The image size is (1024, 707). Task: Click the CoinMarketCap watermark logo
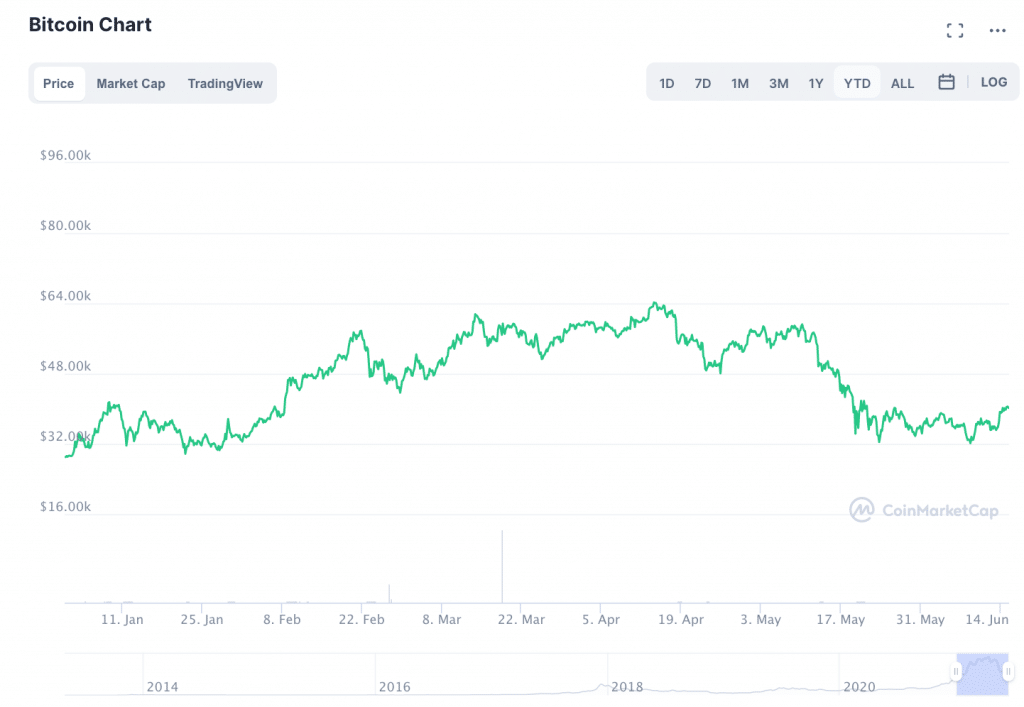[x=924, y=510]
